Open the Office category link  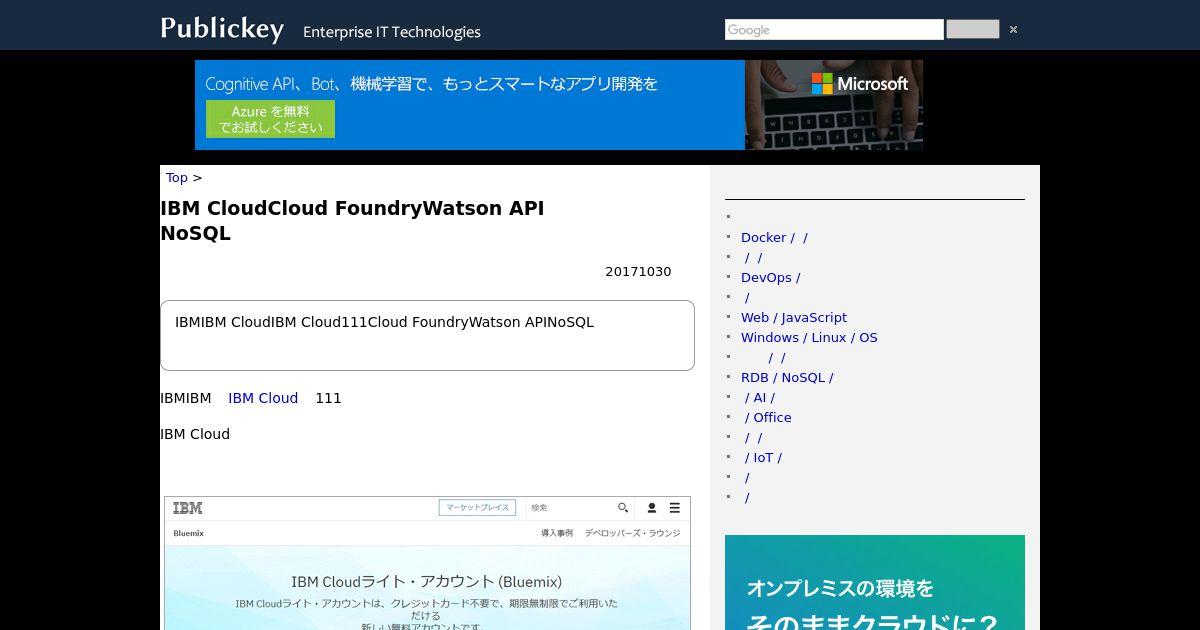point(768,417)
